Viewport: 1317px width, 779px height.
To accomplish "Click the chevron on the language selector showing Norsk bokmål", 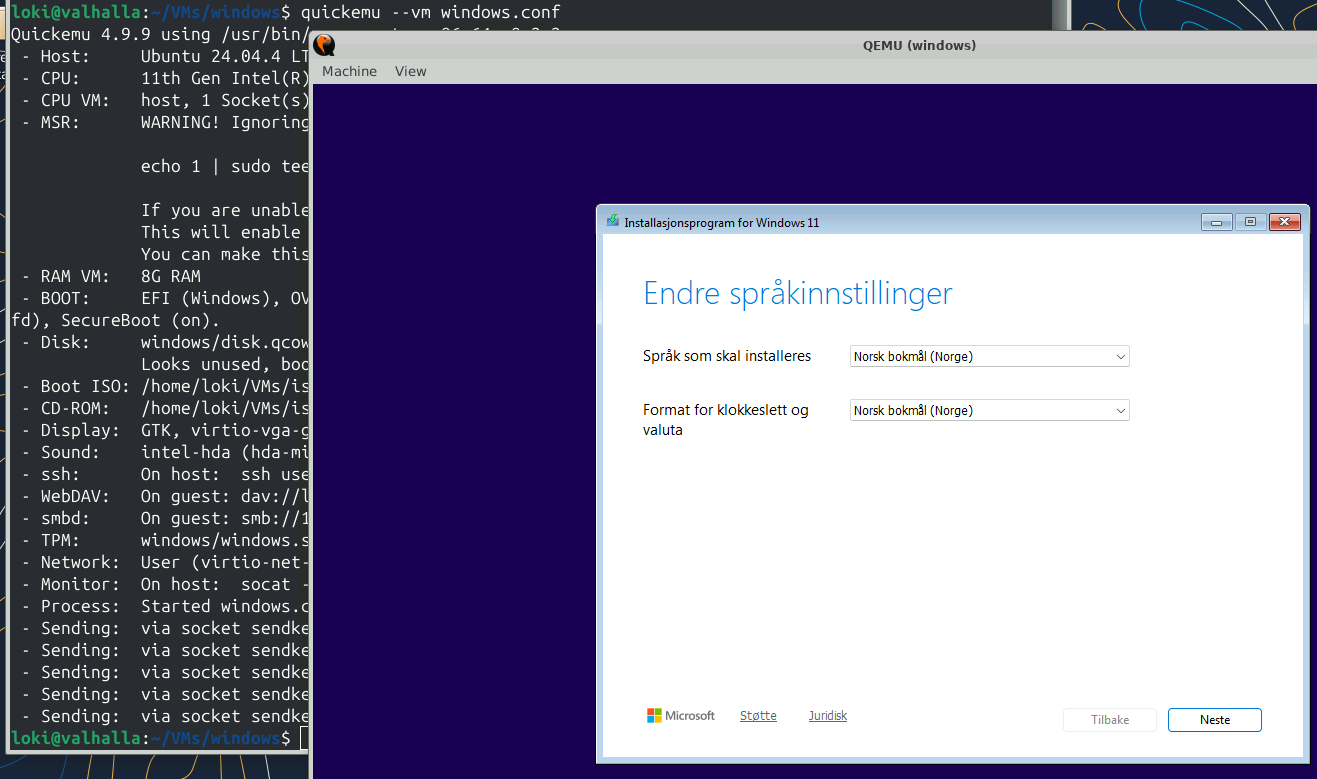I will (1121, 356).
